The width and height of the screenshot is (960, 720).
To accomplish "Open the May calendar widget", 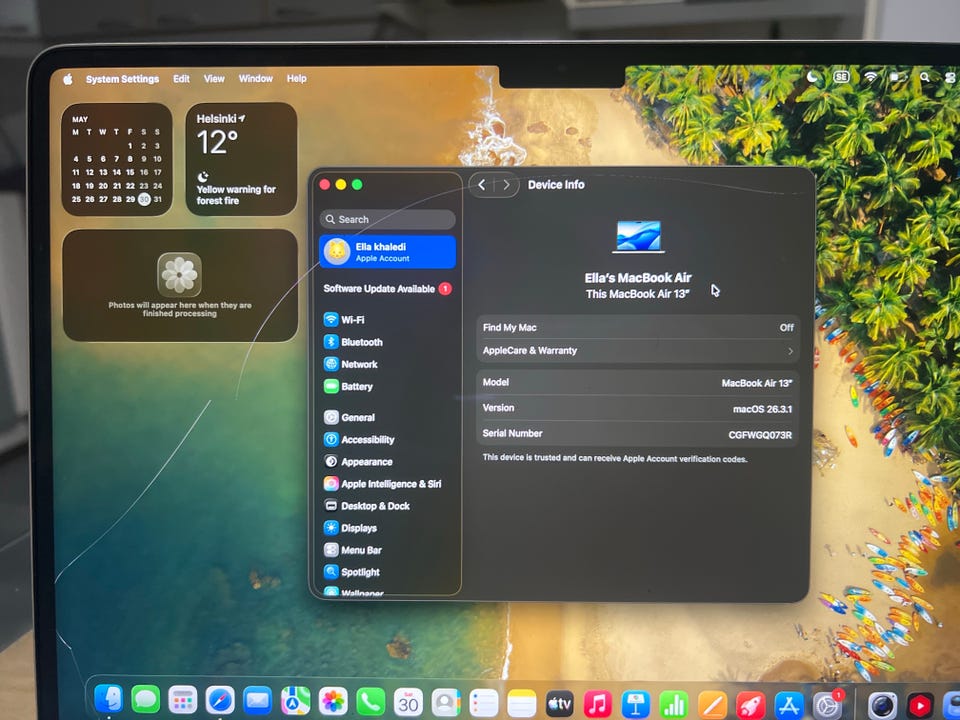I will click(x=116, y=159).
